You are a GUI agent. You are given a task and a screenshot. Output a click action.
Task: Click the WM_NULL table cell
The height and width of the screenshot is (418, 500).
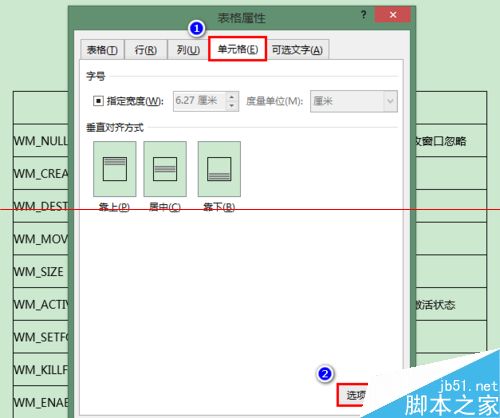41,141
